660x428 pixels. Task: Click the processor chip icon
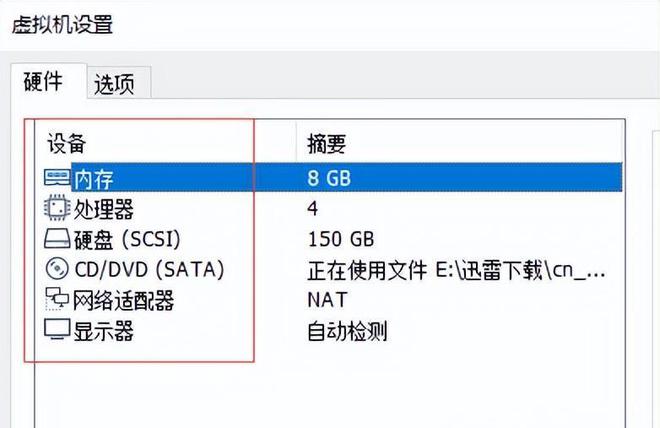click(x=58, y=210)
